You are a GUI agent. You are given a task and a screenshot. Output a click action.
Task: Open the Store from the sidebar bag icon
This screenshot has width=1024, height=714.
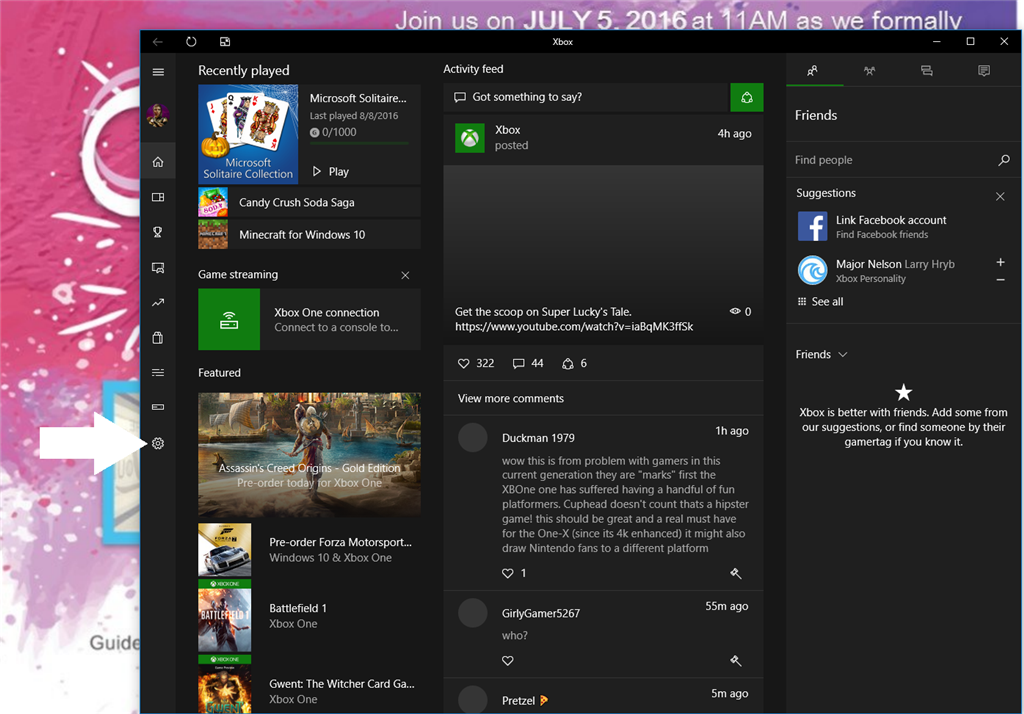click(158, 337)
